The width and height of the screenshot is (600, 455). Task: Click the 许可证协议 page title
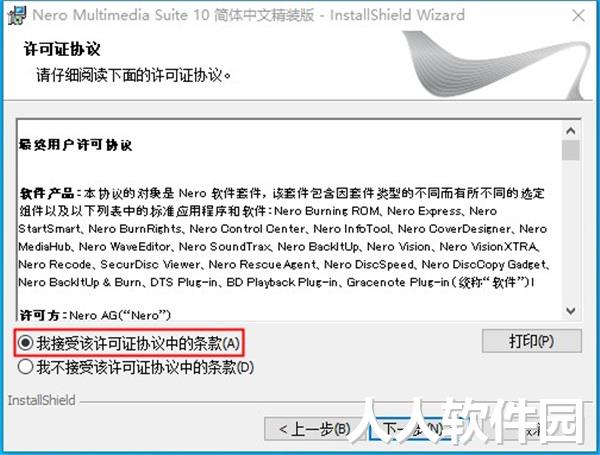pos(62,49)
